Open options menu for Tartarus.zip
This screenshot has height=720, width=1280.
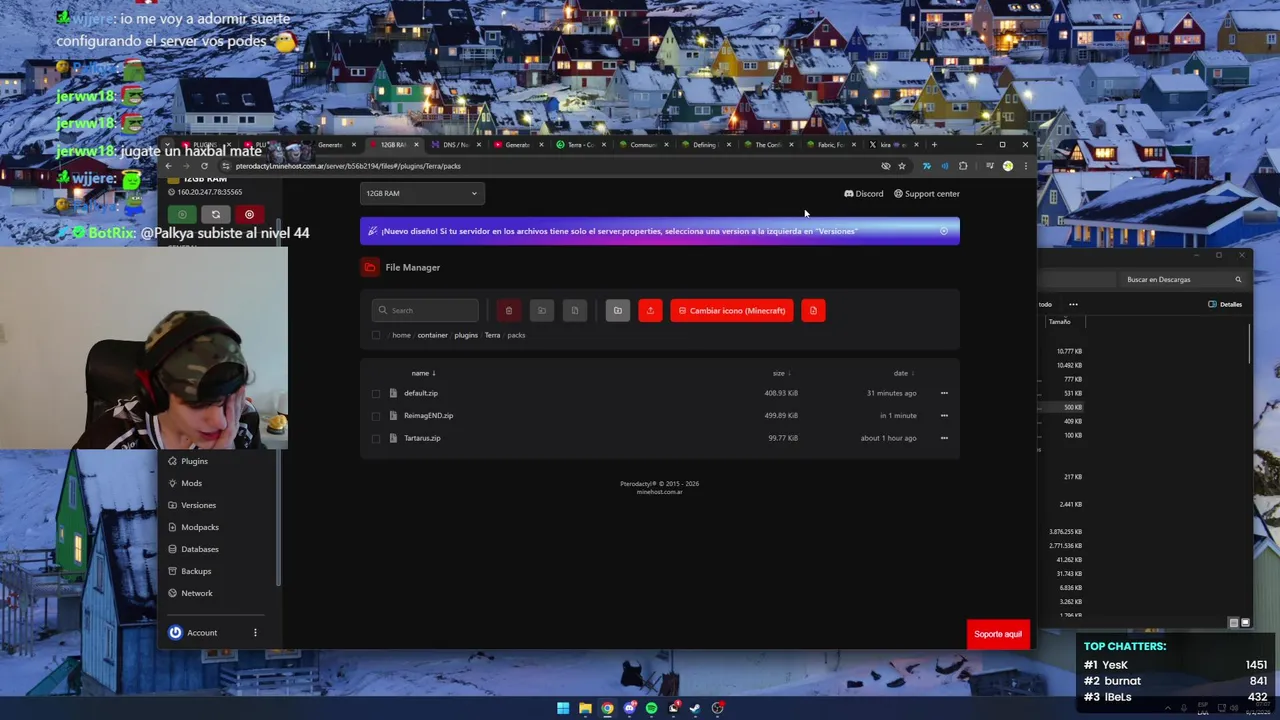point(944,438)
